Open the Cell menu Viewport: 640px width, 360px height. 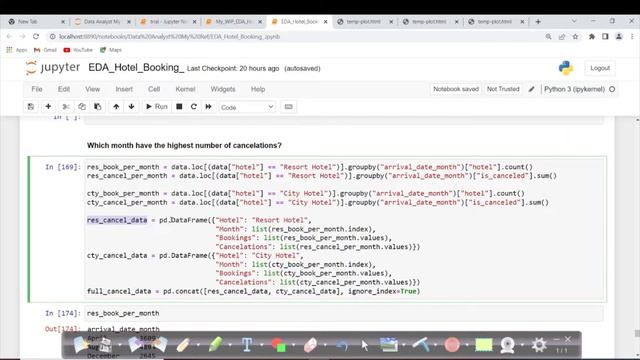154,89
